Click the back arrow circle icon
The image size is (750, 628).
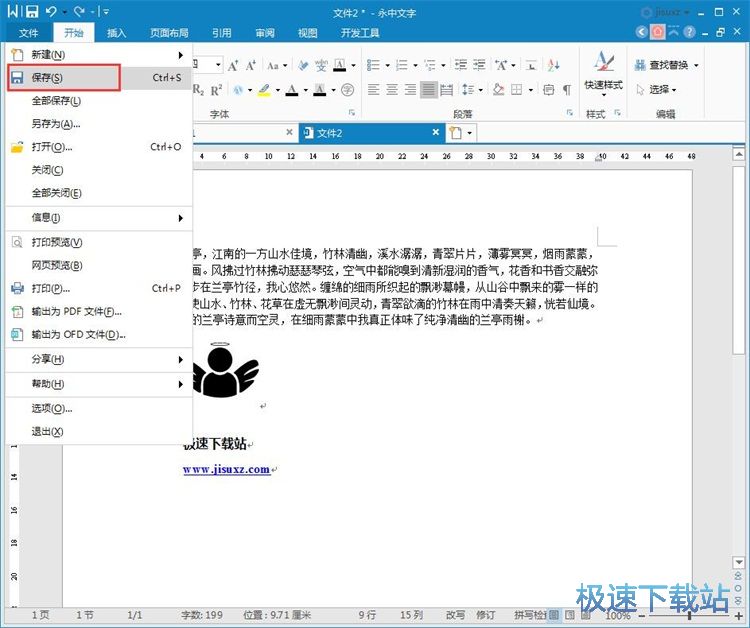coord(642,32)
